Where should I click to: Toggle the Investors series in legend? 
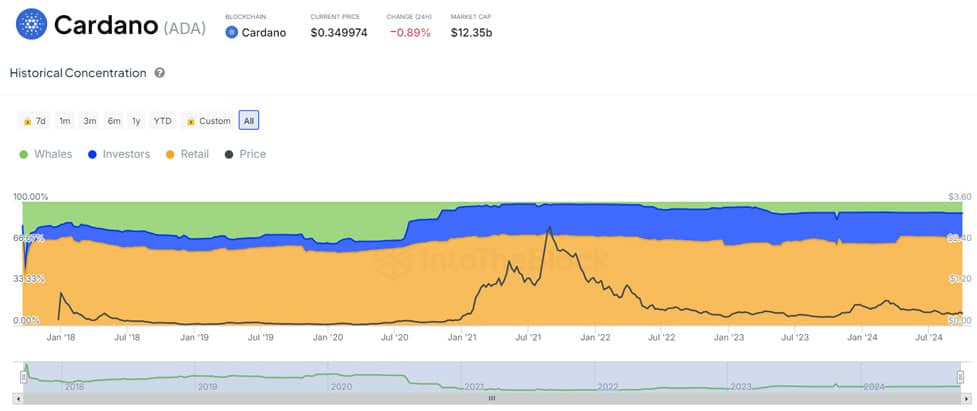click(118, 154)
